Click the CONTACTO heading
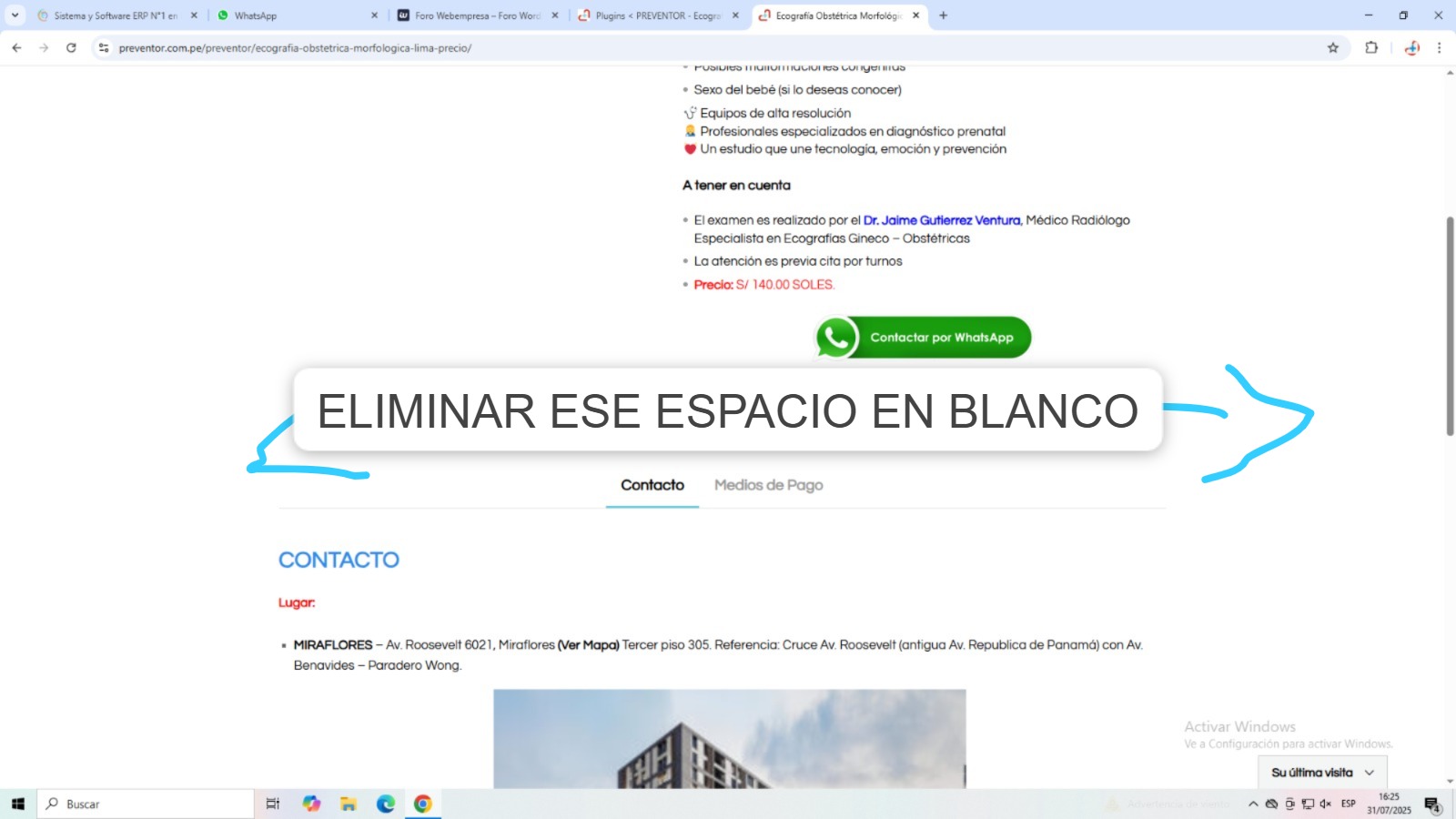 coord(339,560)
